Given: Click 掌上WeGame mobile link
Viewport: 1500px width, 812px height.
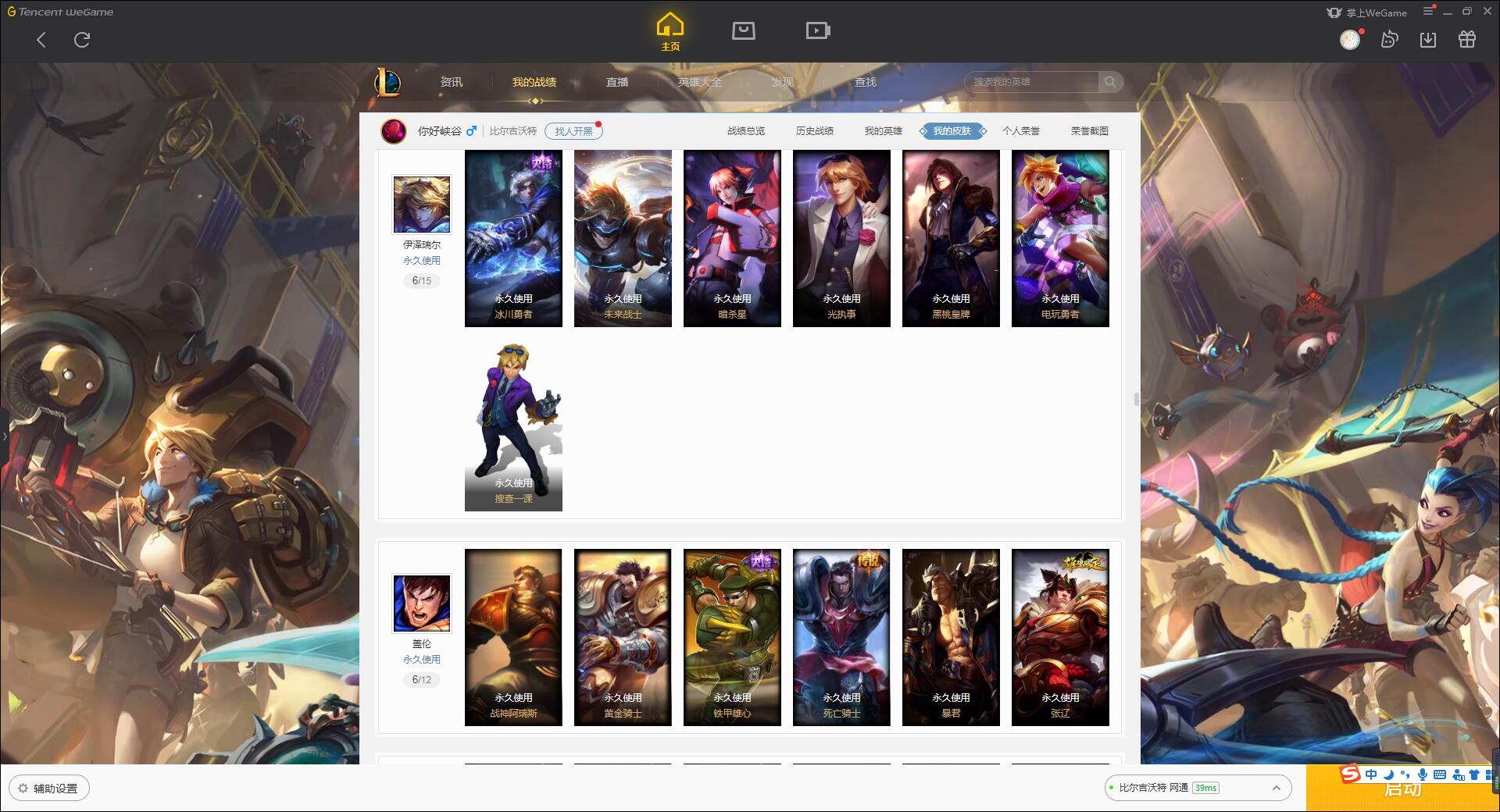Looking at the screenshot, I should [x=1367, y=12].
